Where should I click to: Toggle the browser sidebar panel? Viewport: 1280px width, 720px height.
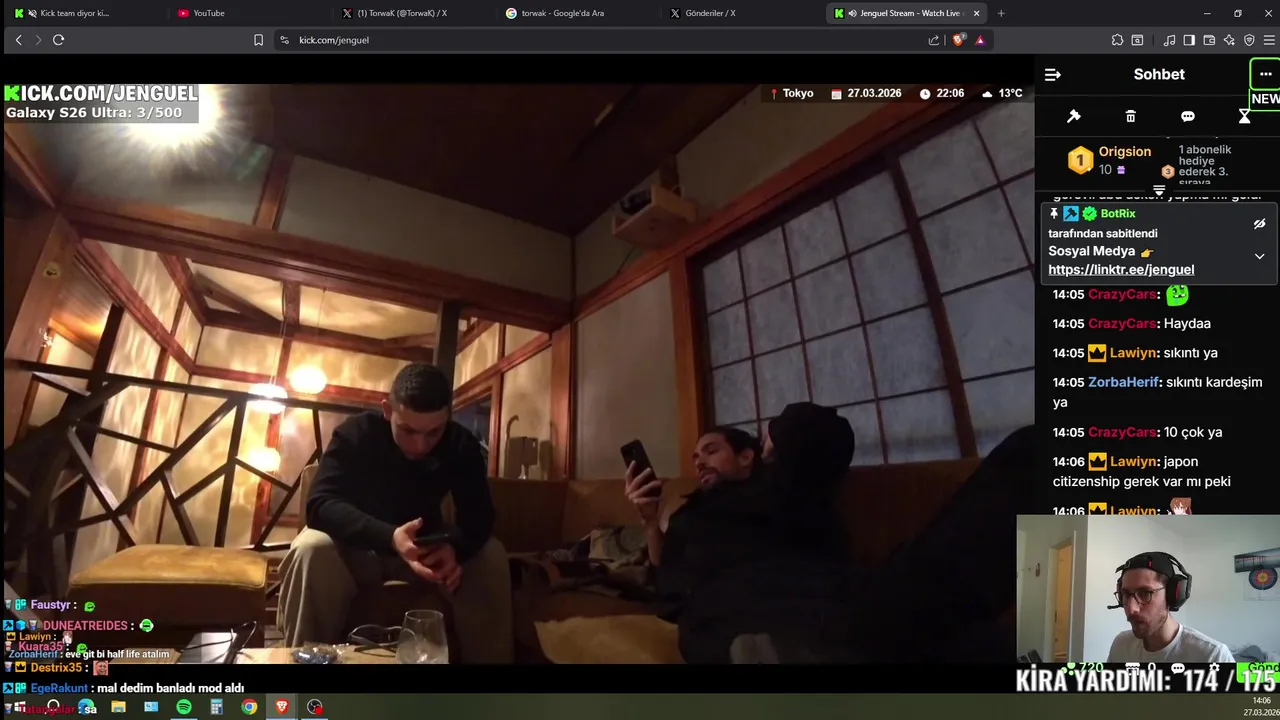[x=1189, y=40]
